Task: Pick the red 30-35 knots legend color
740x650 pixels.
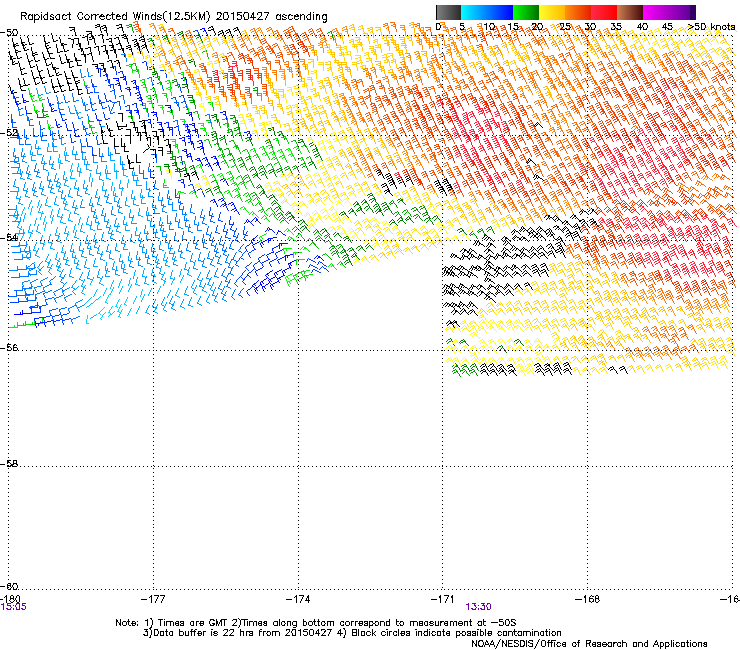Action: point(604,12)
